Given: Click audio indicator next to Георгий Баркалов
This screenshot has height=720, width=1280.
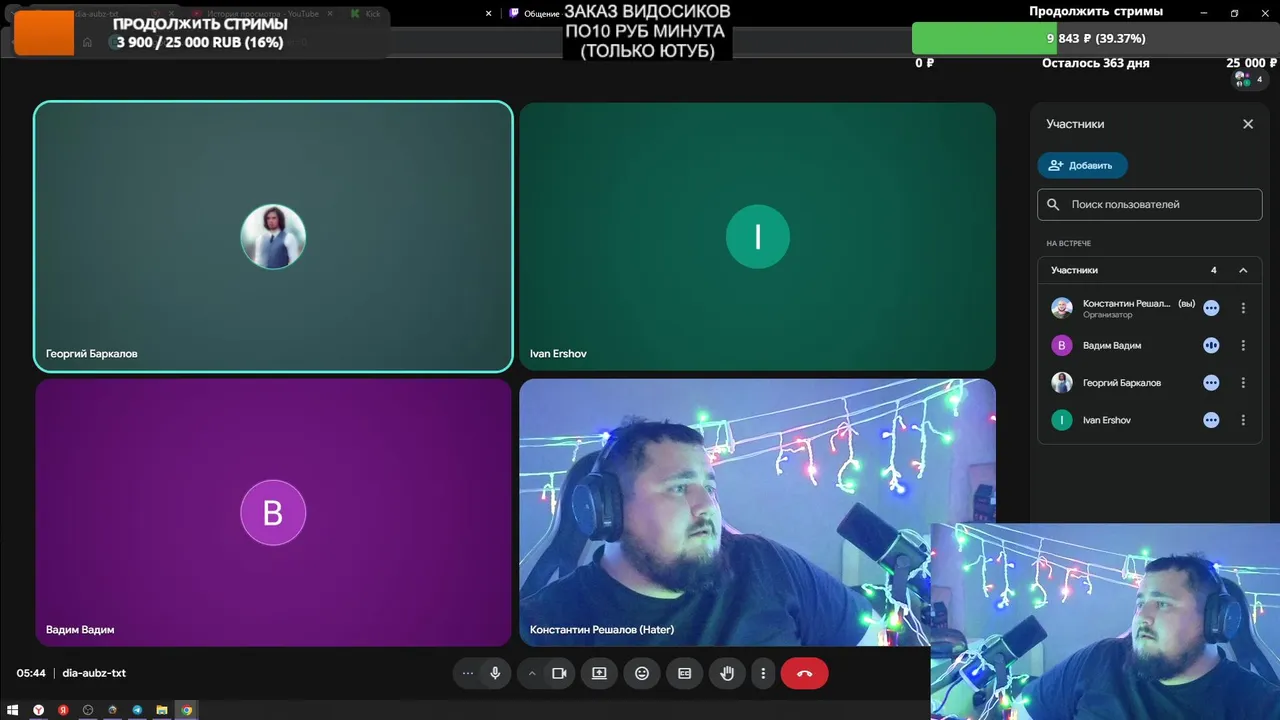Looking at the screenshot, I should tap(1211, 383).
